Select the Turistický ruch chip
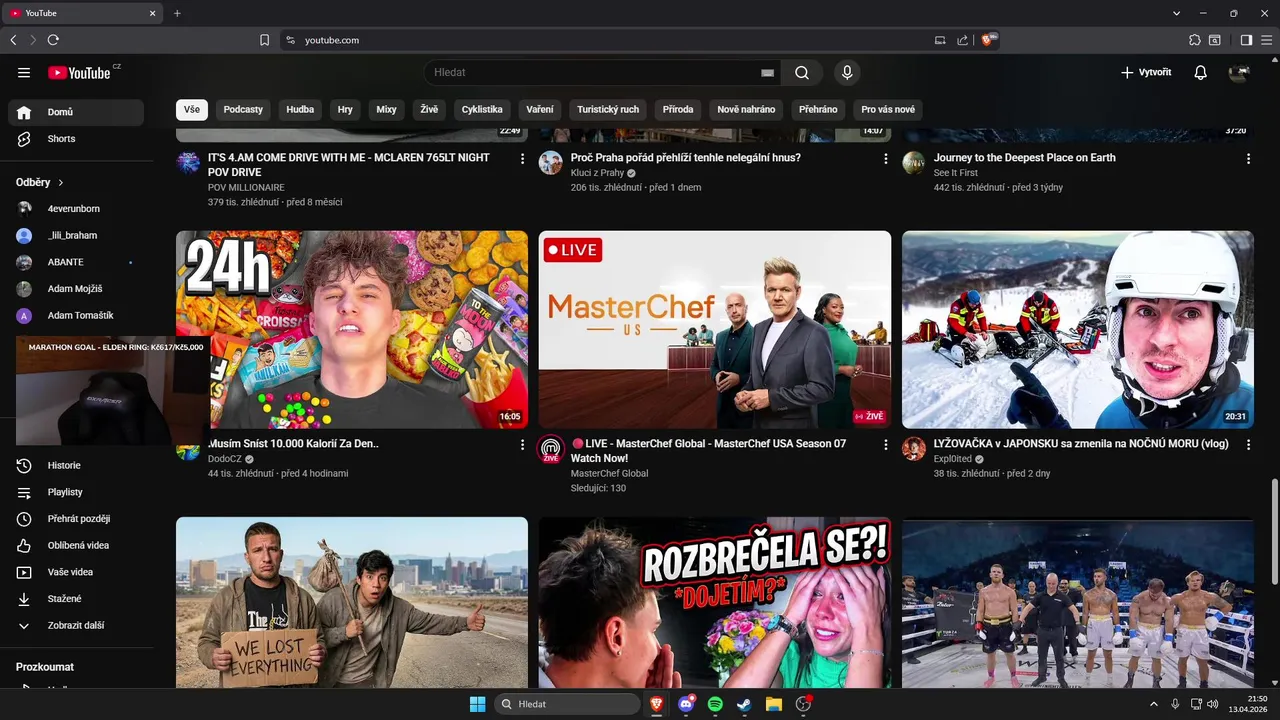Viewport: 1280px width, 720px height. tap(608, 109)
